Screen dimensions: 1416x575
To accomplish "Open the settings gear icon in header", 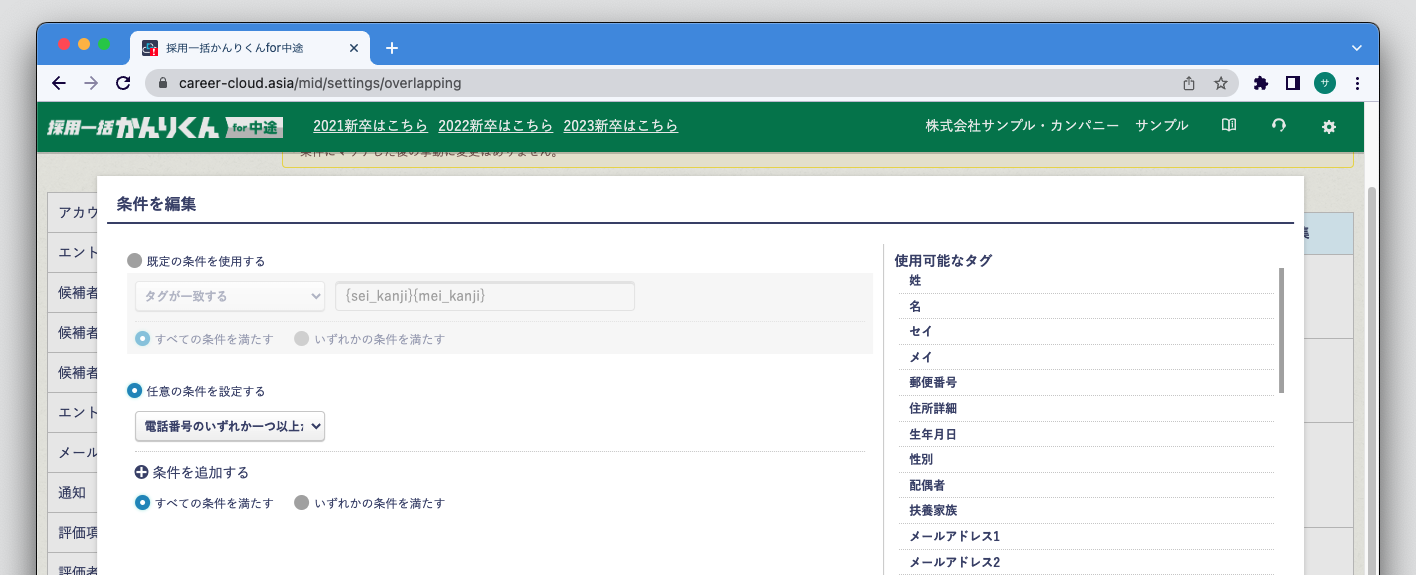I will click(1329, 127).
